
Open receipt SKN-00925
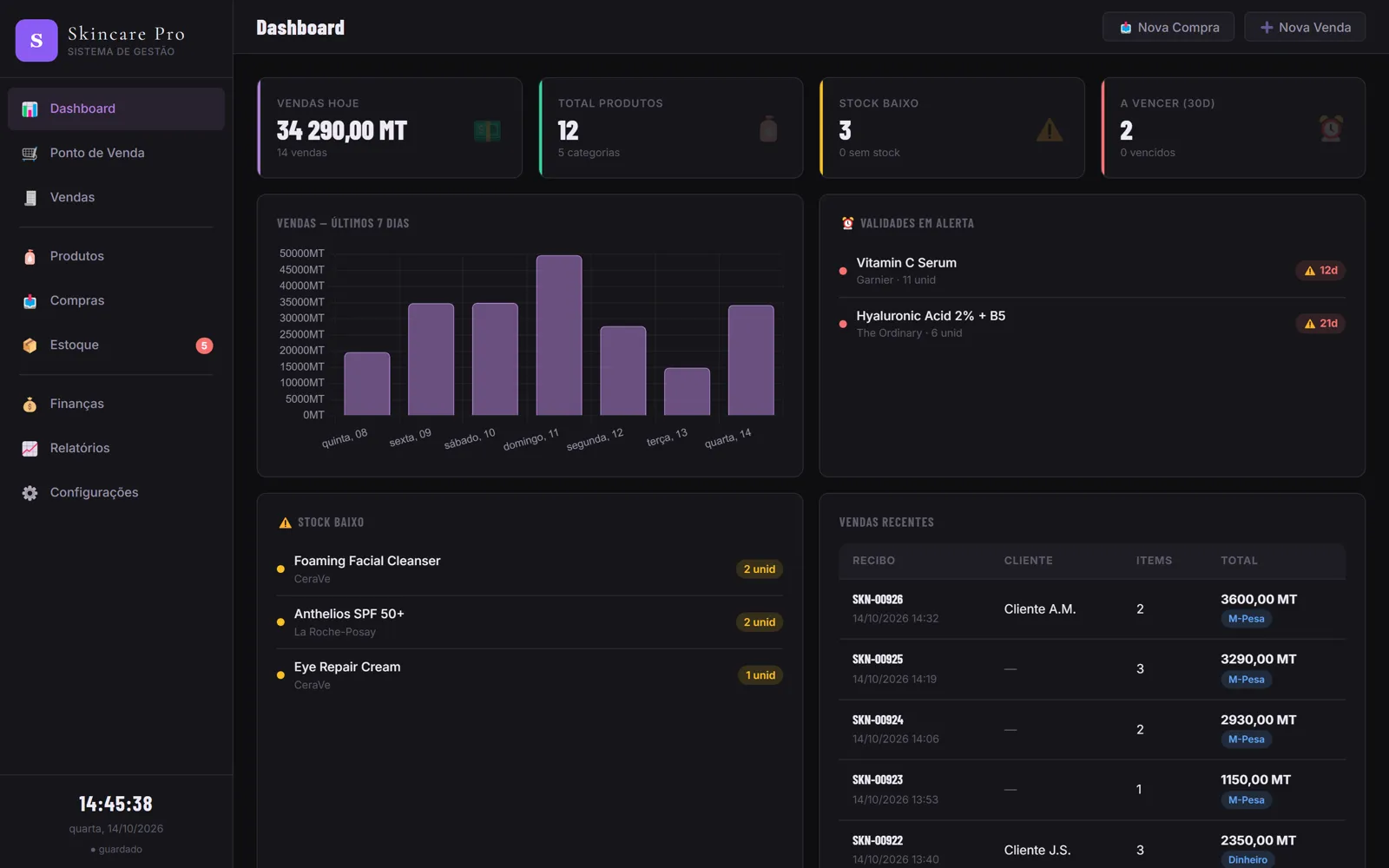click(x=878, y=660)
